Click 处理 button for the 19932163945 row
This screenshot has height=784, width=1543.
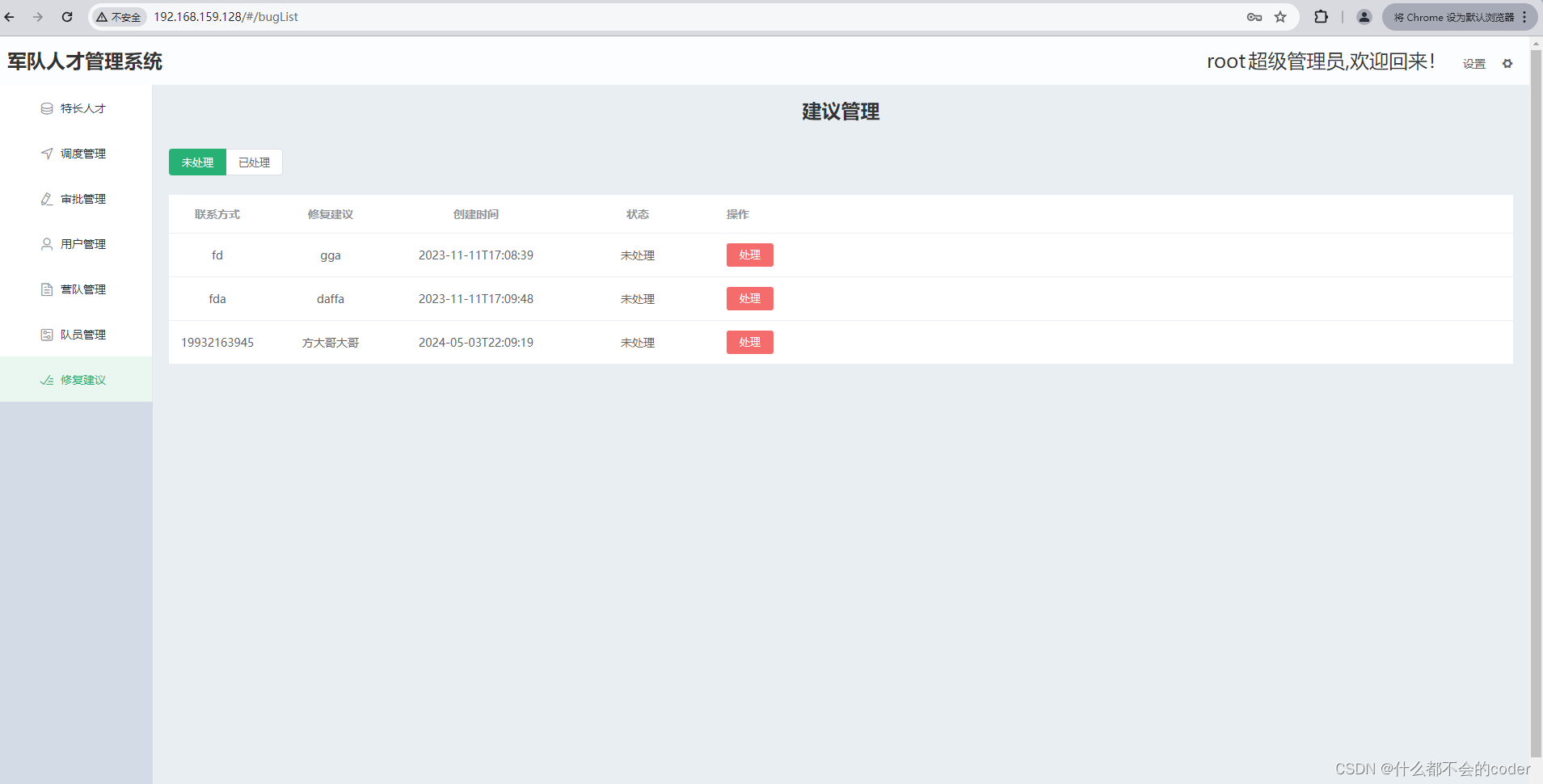click(750, 343)
